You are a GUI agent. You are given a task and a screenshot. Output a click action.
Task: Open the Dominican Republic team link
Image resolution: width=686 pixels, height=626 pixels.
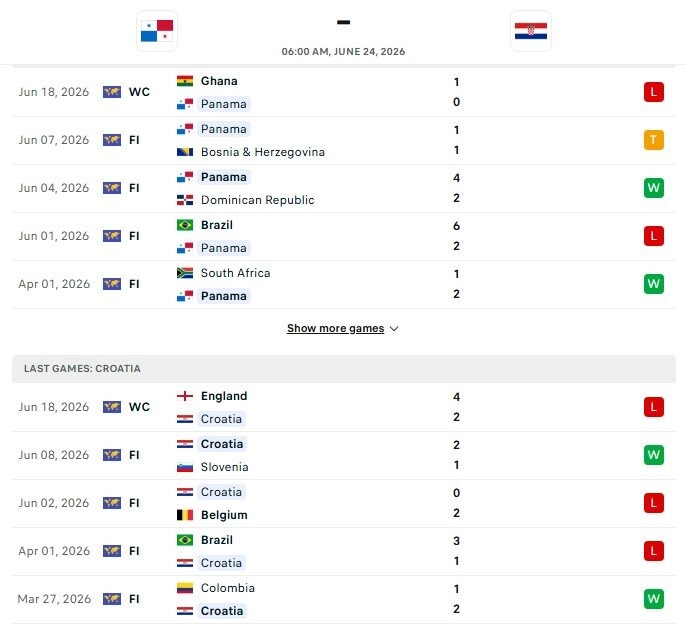point(257,200)
